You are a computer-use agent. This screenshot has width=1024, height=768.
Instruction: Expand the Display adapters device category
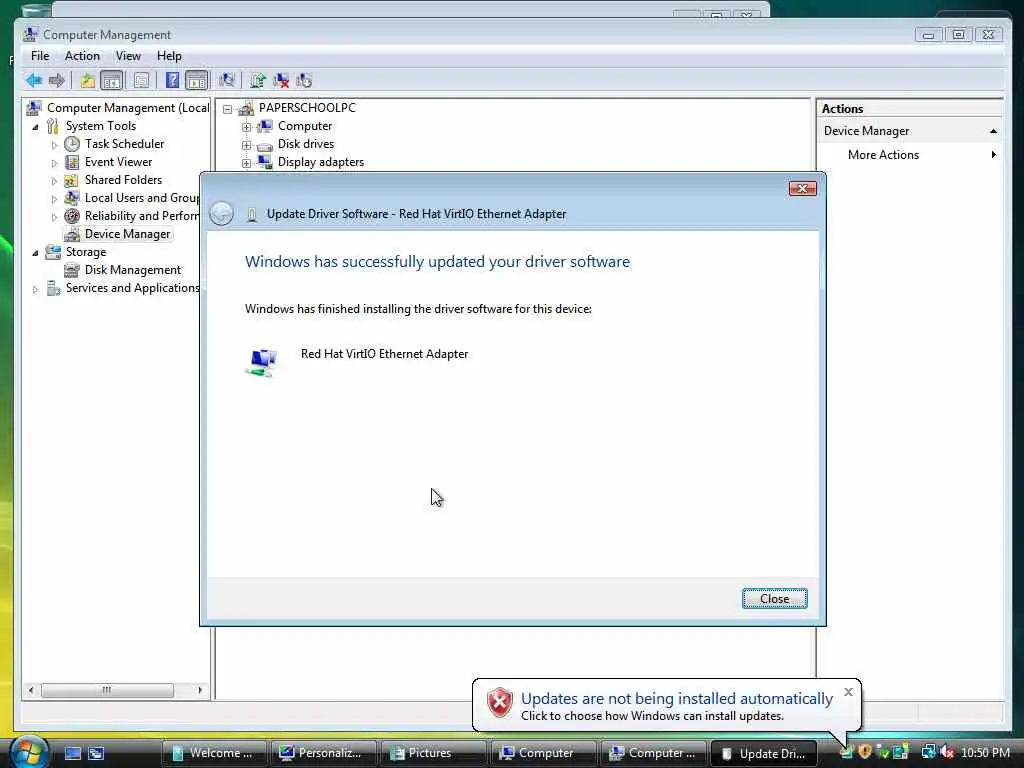246,163
